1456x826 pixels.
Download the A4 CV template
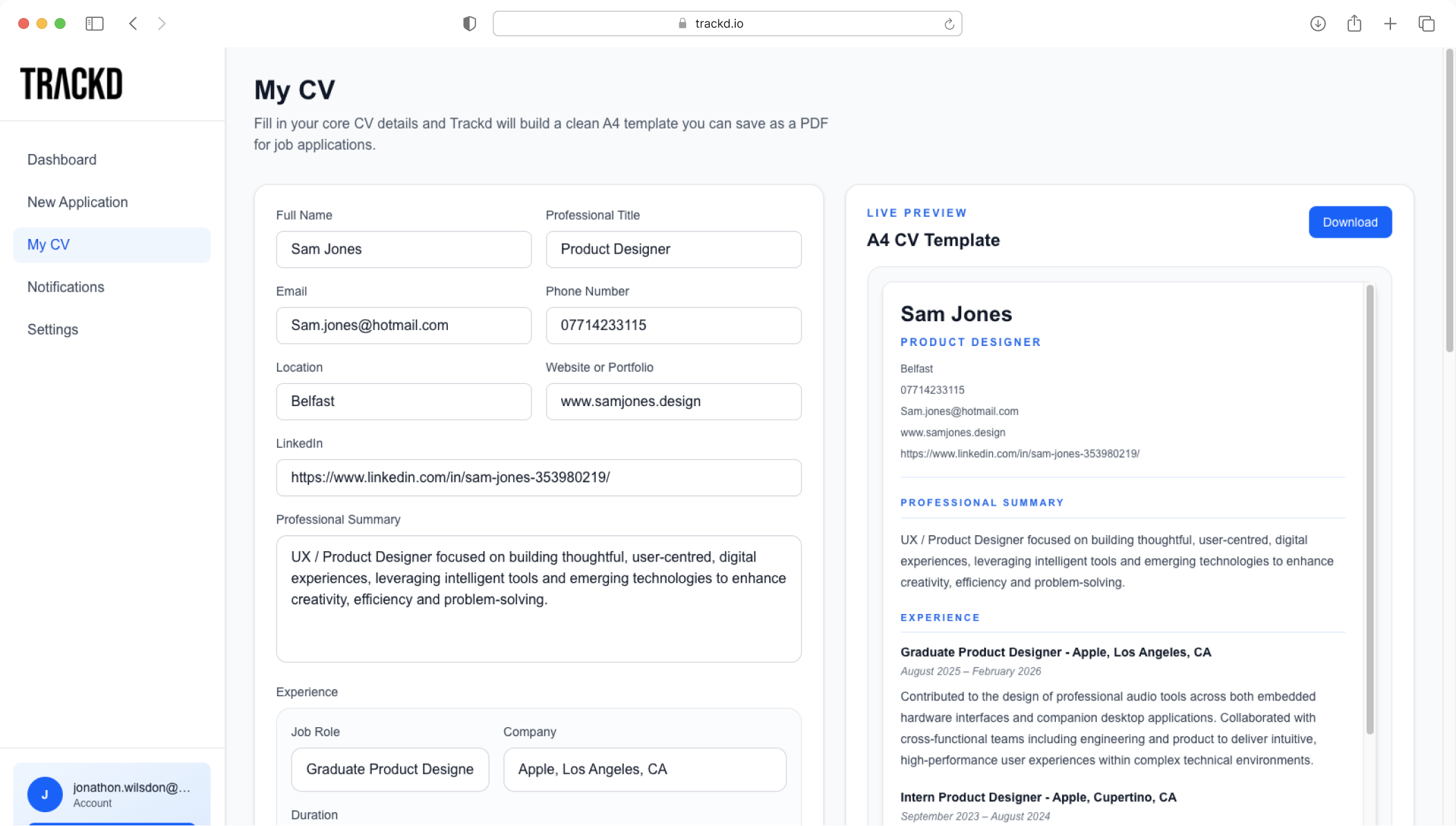[1350, 222]
